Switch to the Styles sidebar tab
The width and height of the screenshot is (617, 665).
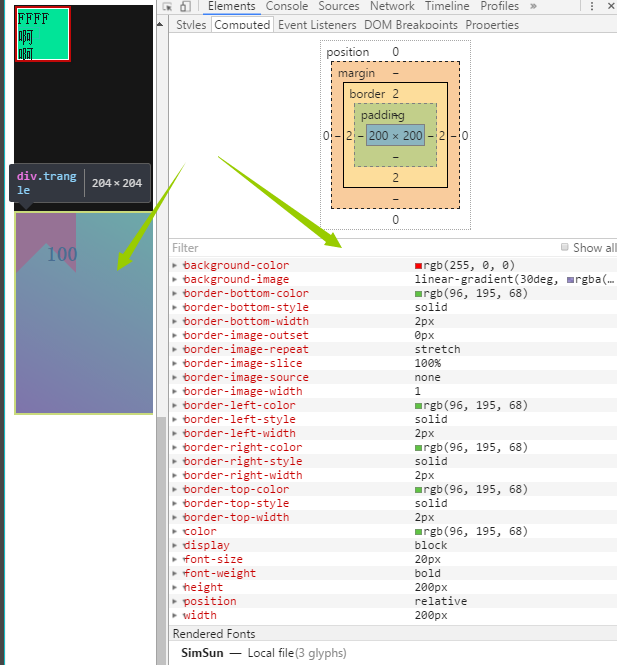click(x=191, y=25)
